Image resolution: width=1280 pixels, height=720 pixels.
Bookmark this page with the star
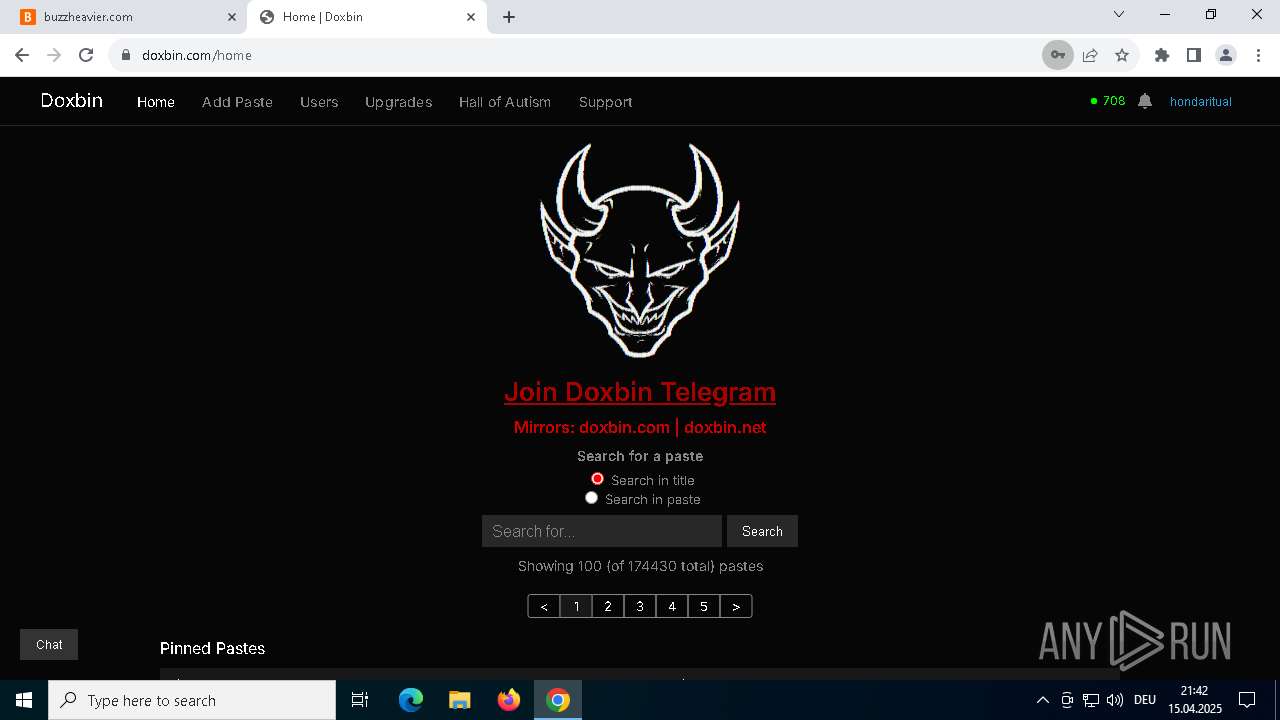click(x=1122, y=55)
